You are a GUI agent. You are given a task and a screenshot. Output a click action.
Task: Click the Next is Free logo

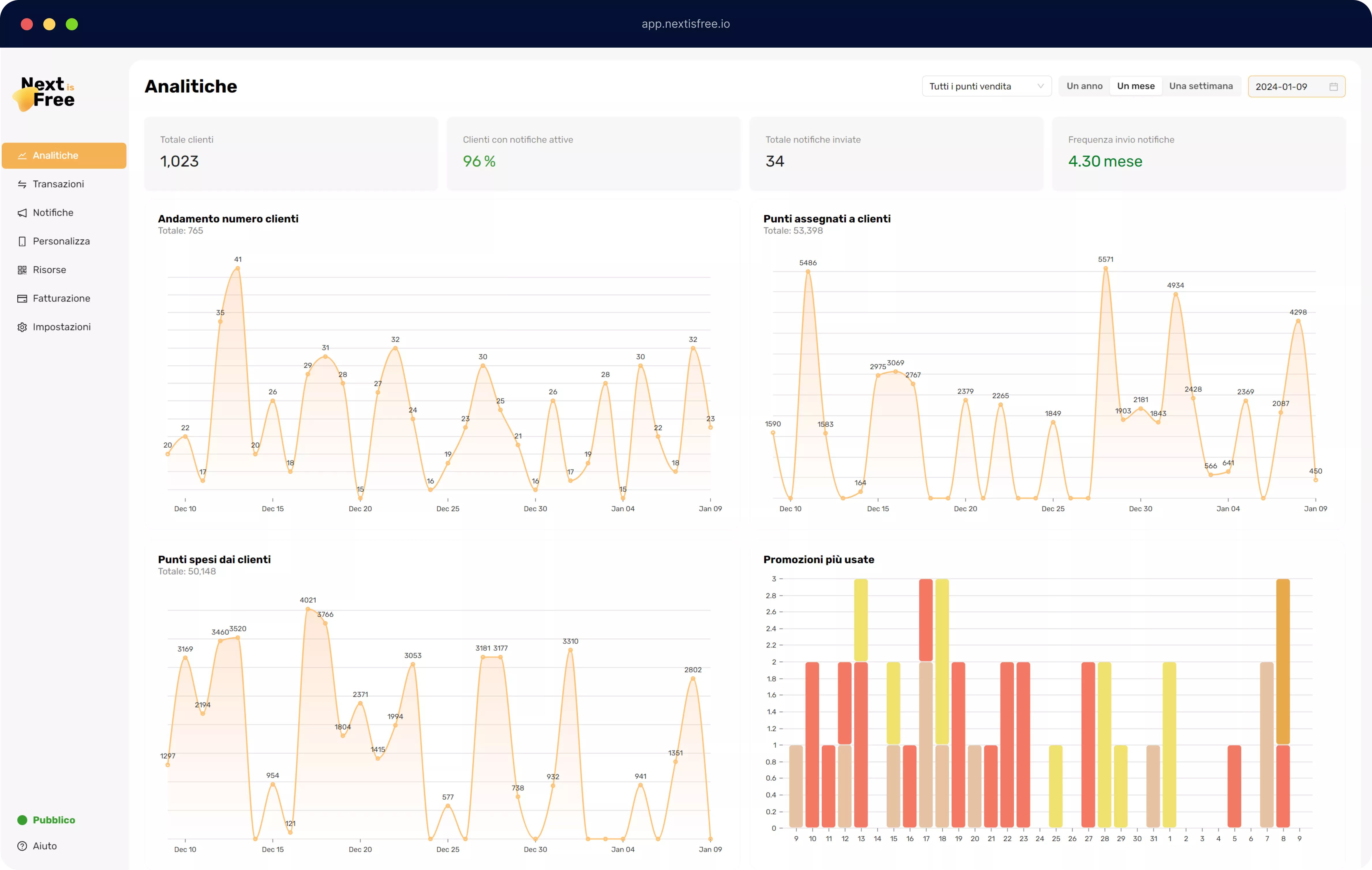pos(44,93)
